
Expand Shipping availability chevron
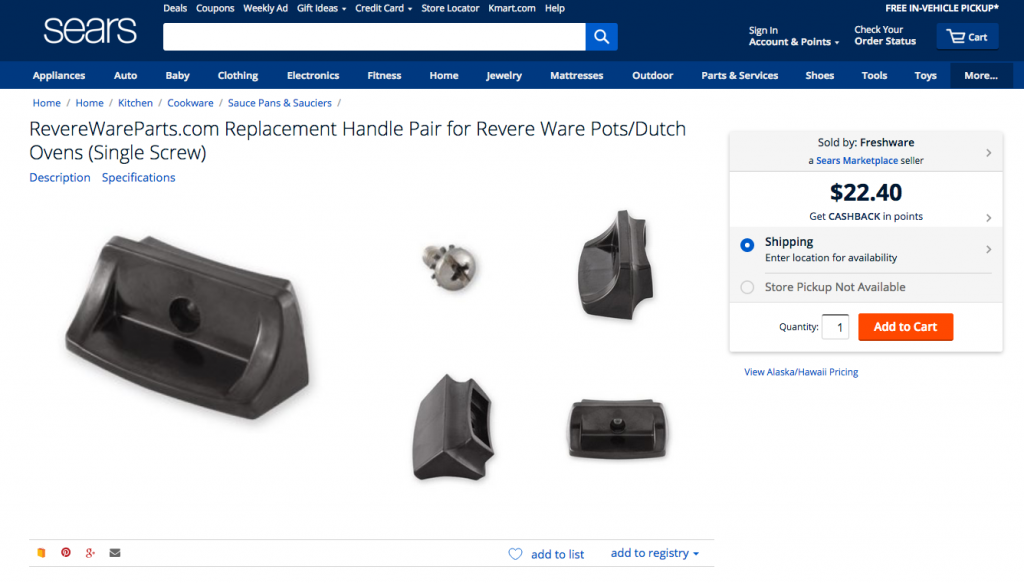[989, 249]
